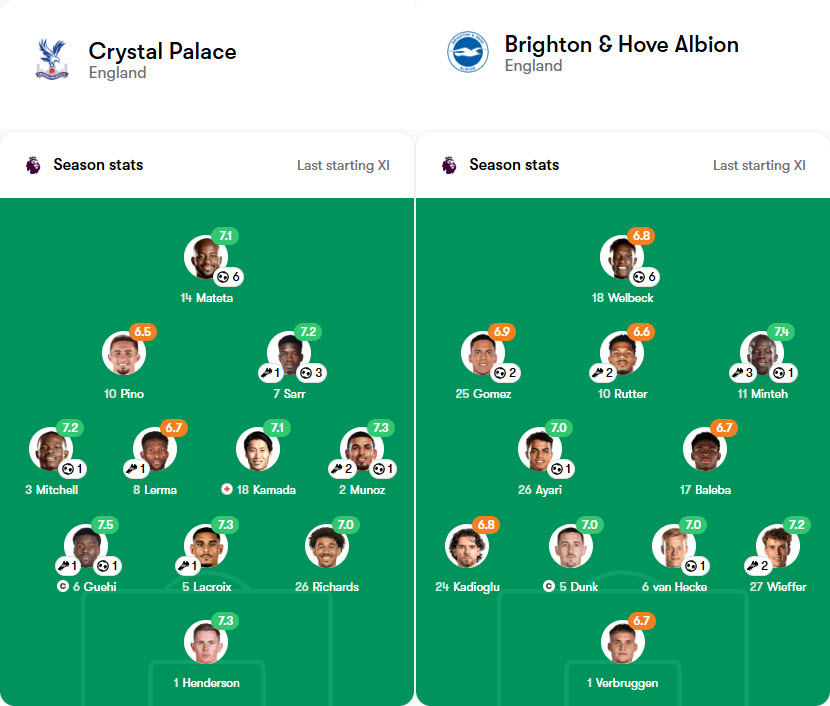
Task: Click the Crystal Palace club crest
Action: 51,57
